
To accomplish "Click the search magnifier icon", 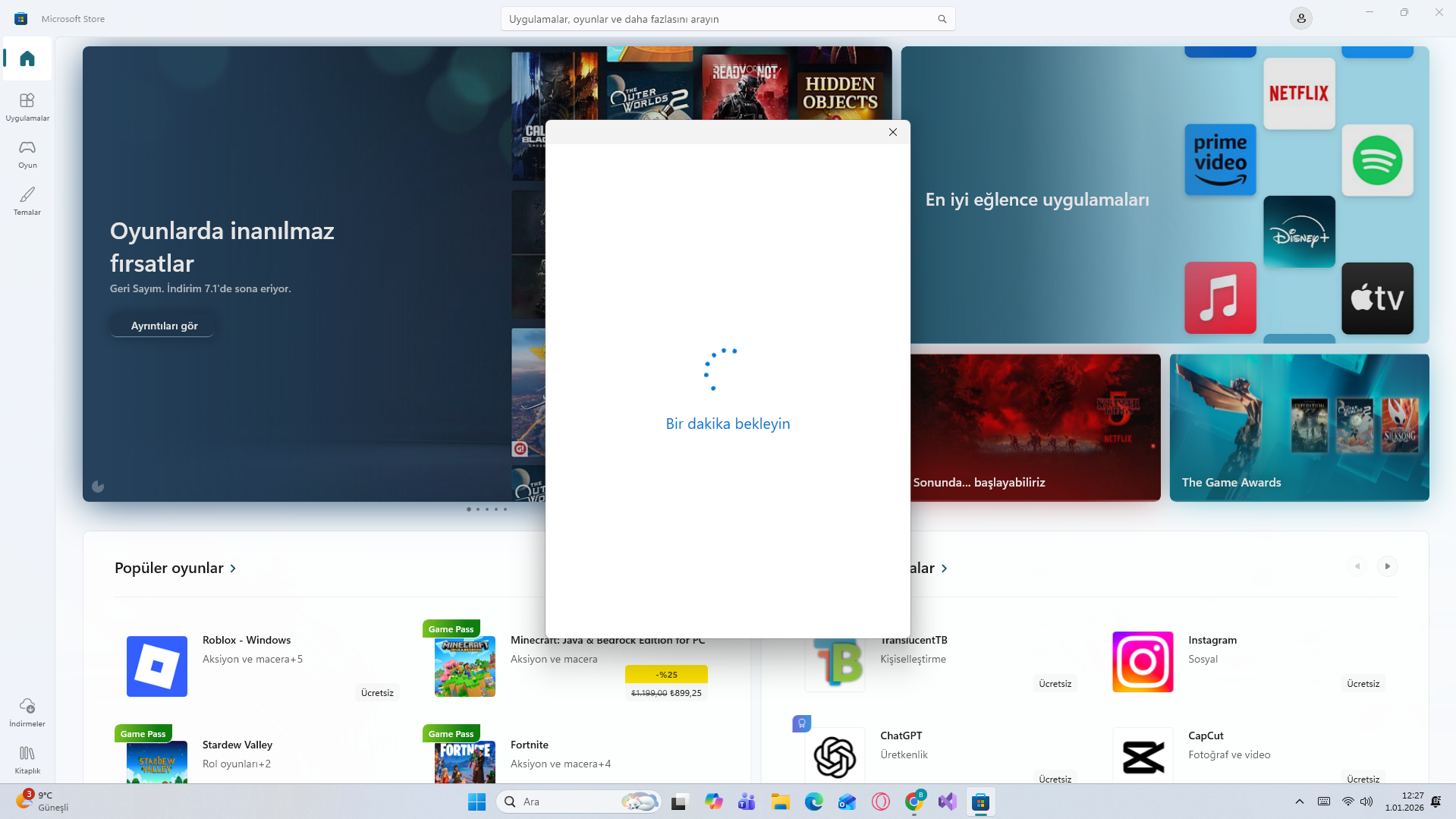I will 942,19.
